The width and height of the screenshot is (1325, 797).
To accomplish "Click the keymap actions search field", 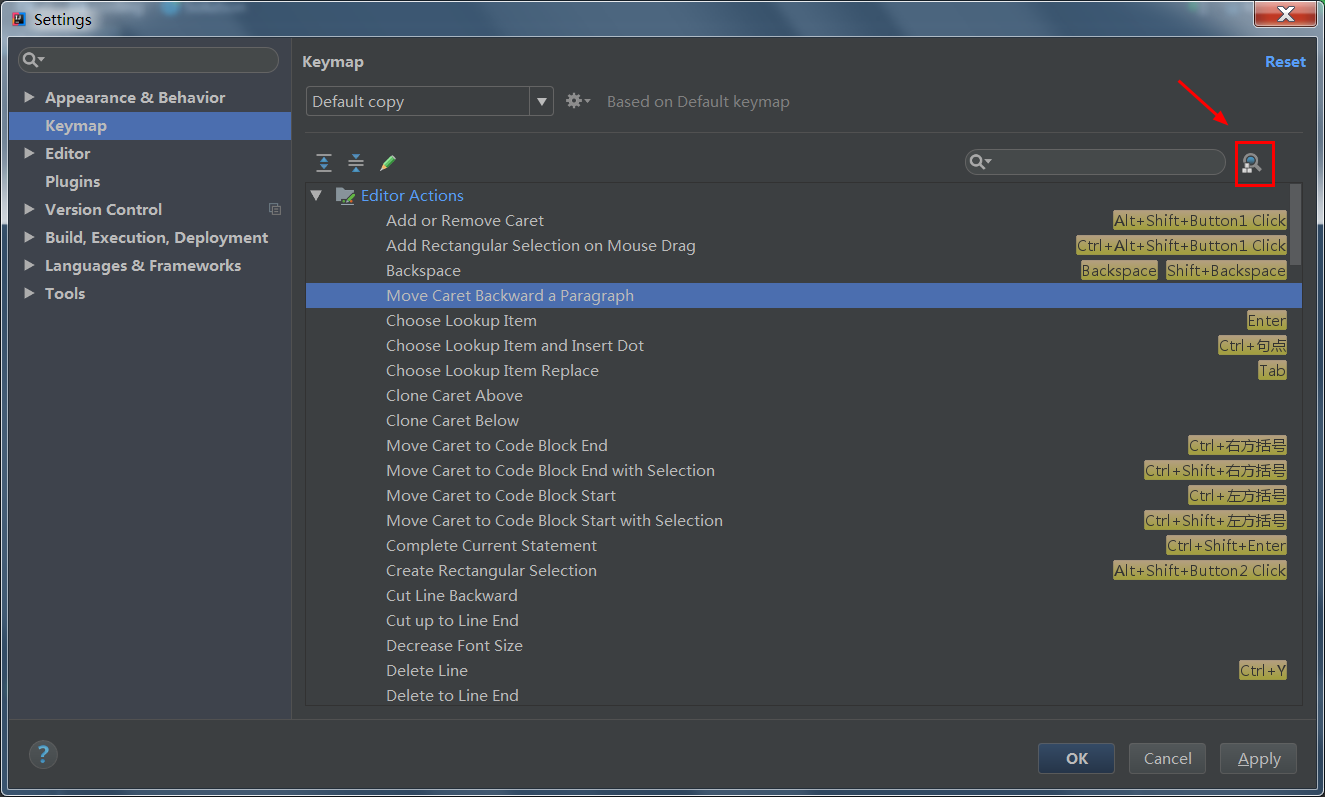I will pyautogui.click(x=1095, y=162).
